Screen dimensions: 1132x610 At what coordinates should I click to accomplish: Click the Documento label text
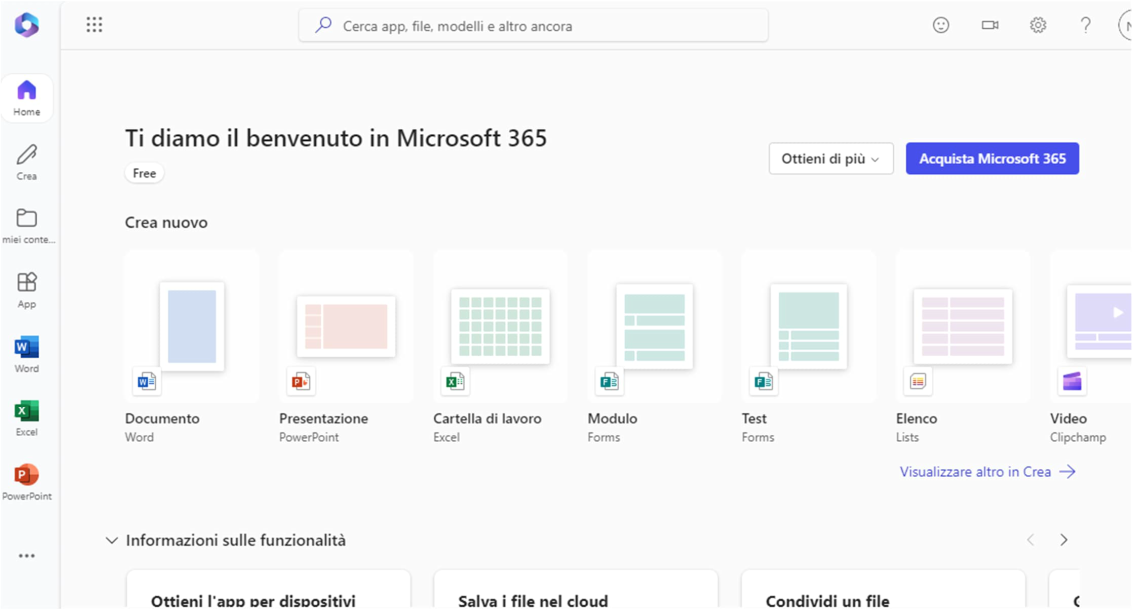click(x=162, y=419)
